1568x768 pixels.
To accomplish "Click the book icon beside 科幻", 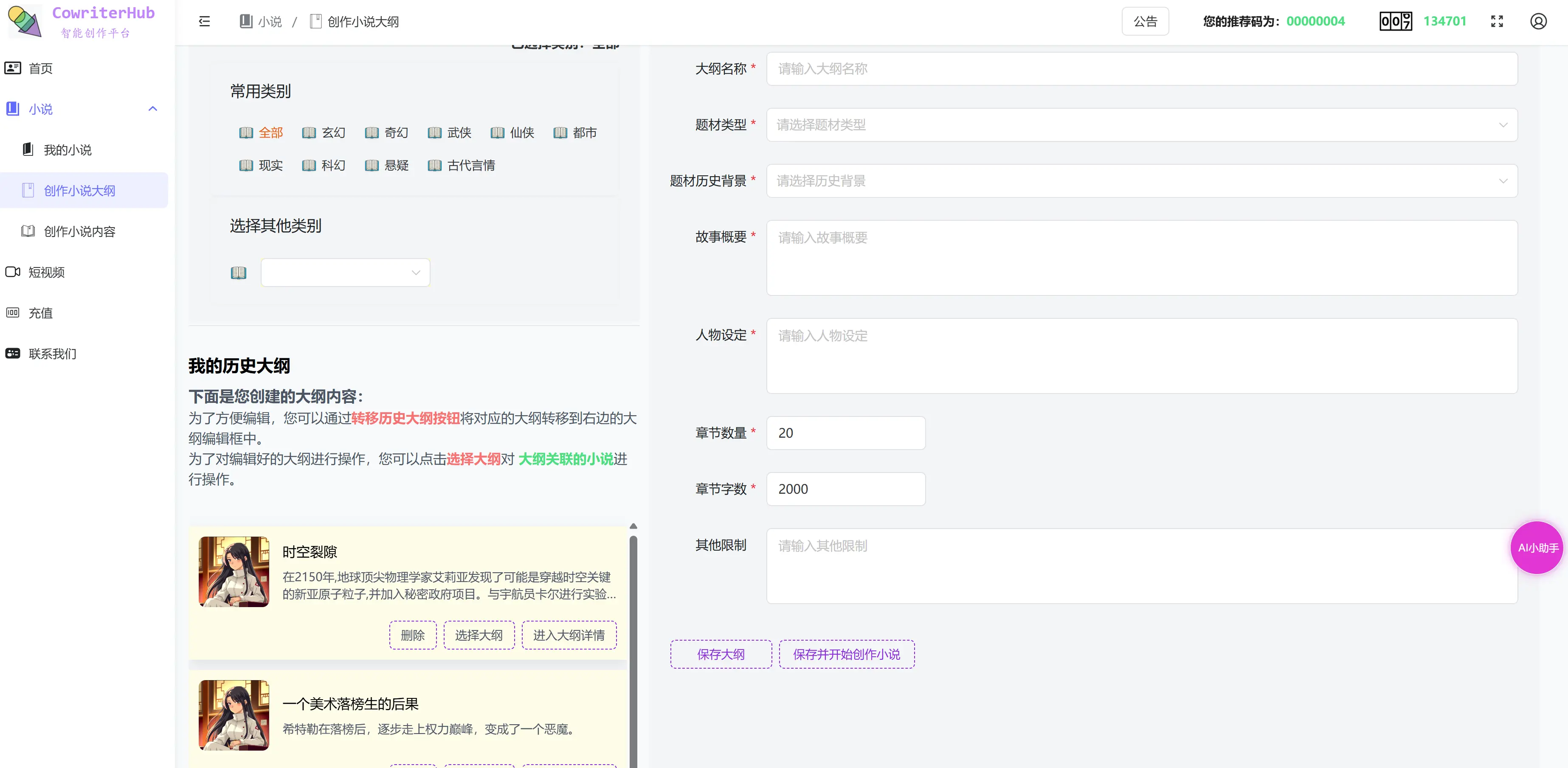I will coord(309,166).
